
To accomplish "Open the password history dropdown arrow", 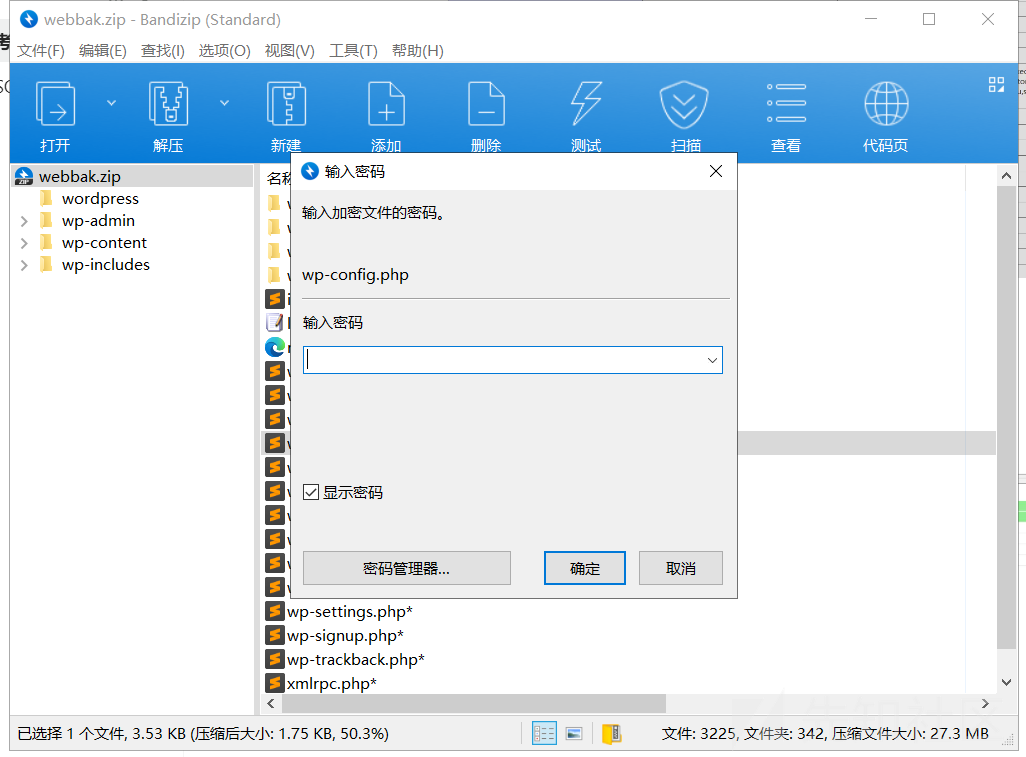I will pyautogui.click(x=712, y=361).
